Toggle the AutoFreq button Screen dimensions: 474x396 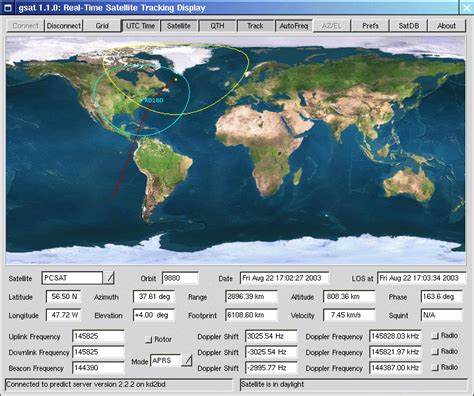[294, 26]
